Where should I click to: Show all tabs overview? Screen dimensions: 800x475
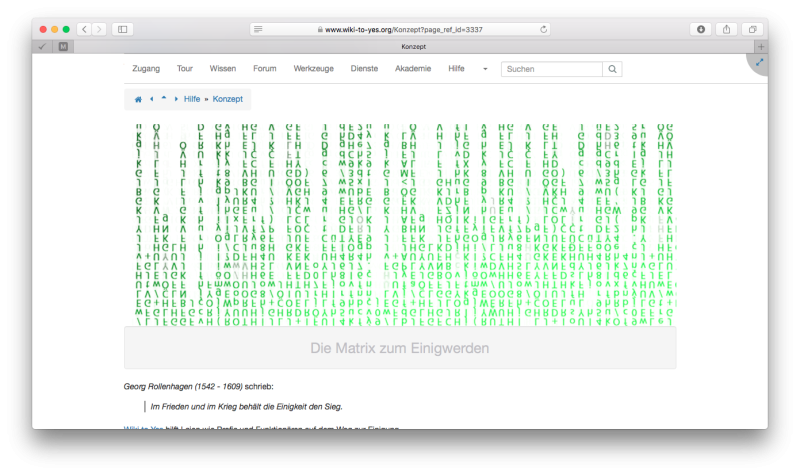click(x=753, y=29)
